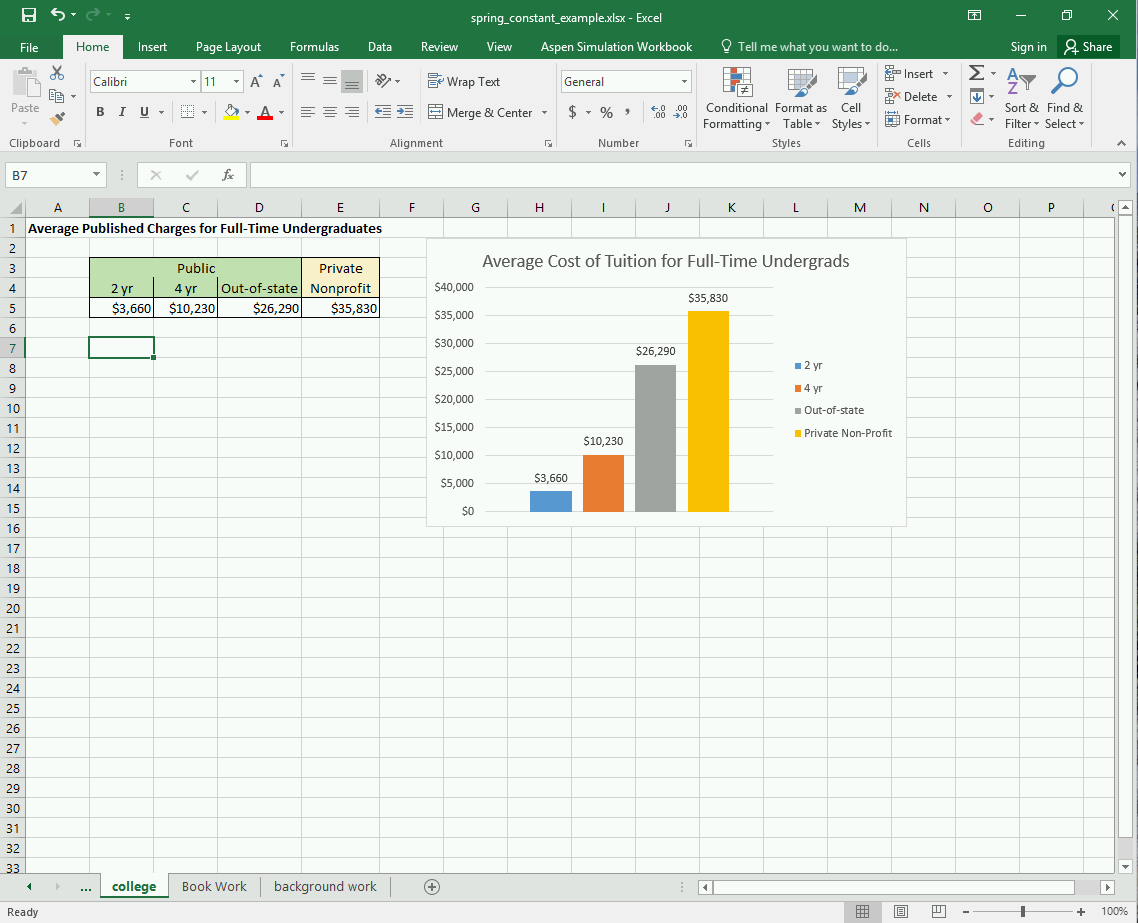Open the font size dropdown
1138x923 pixels.
(237, 81)
